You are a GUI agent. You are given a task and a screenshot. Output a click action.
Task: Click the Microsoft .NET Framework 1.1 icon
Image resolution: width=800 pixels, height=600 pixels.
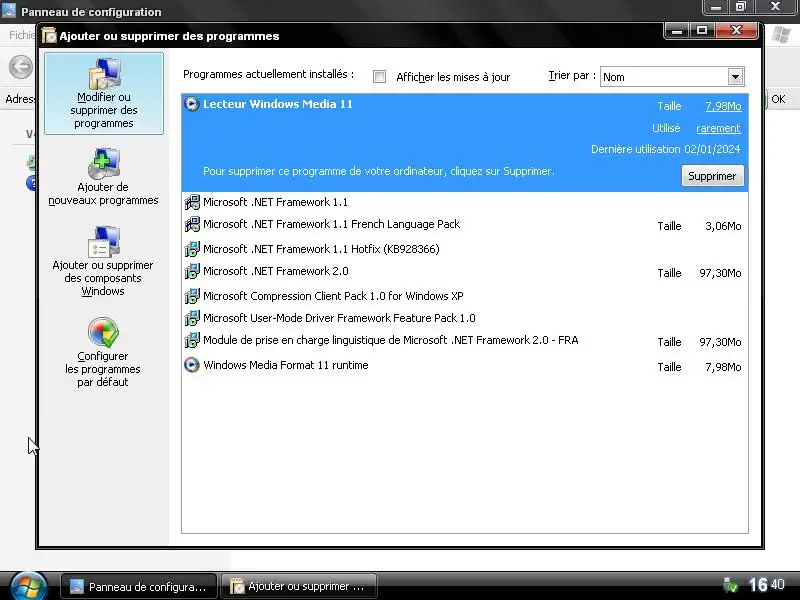click(x=192, y=202)
